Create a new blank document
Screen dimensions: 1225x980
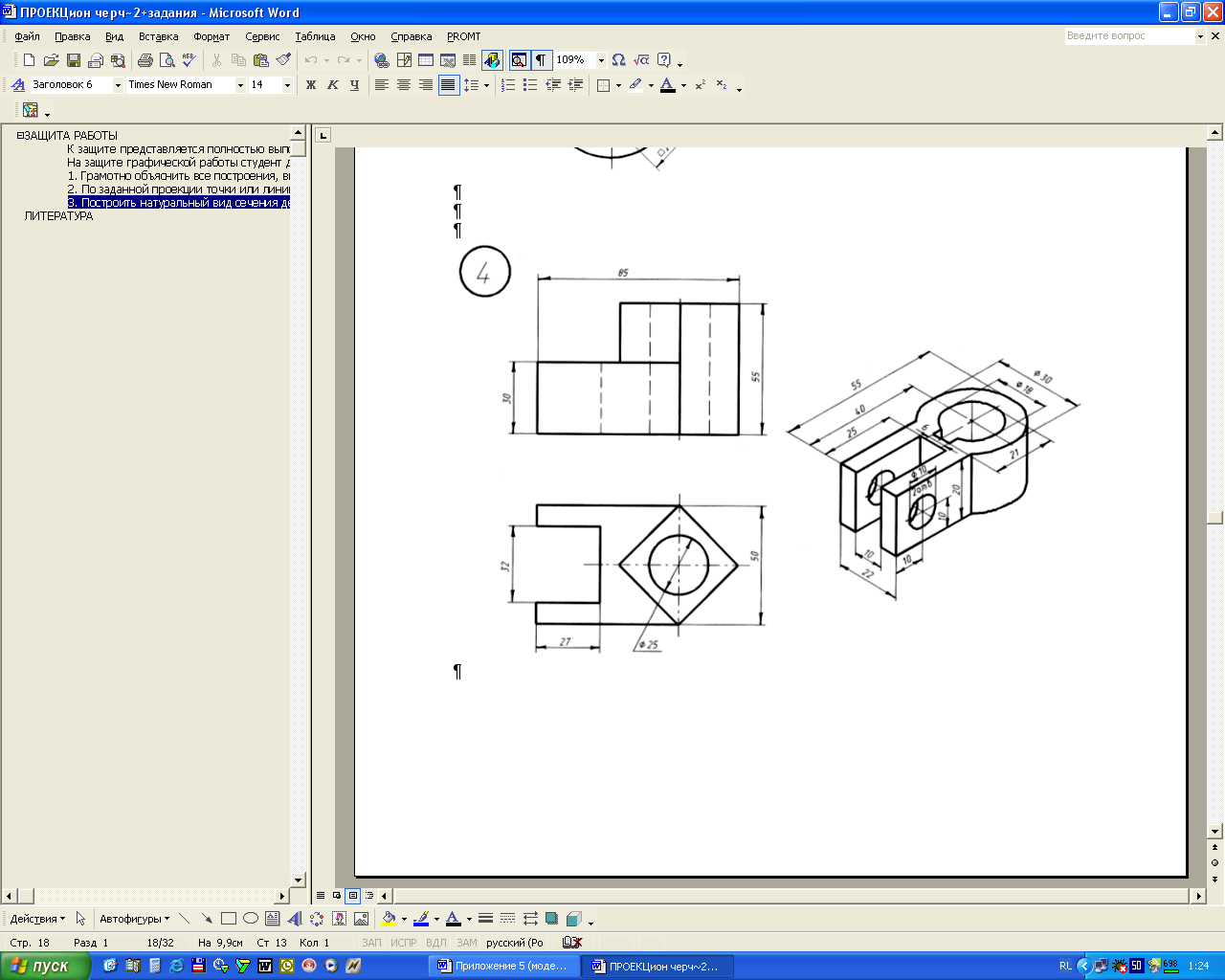click(x=30, y=60)
